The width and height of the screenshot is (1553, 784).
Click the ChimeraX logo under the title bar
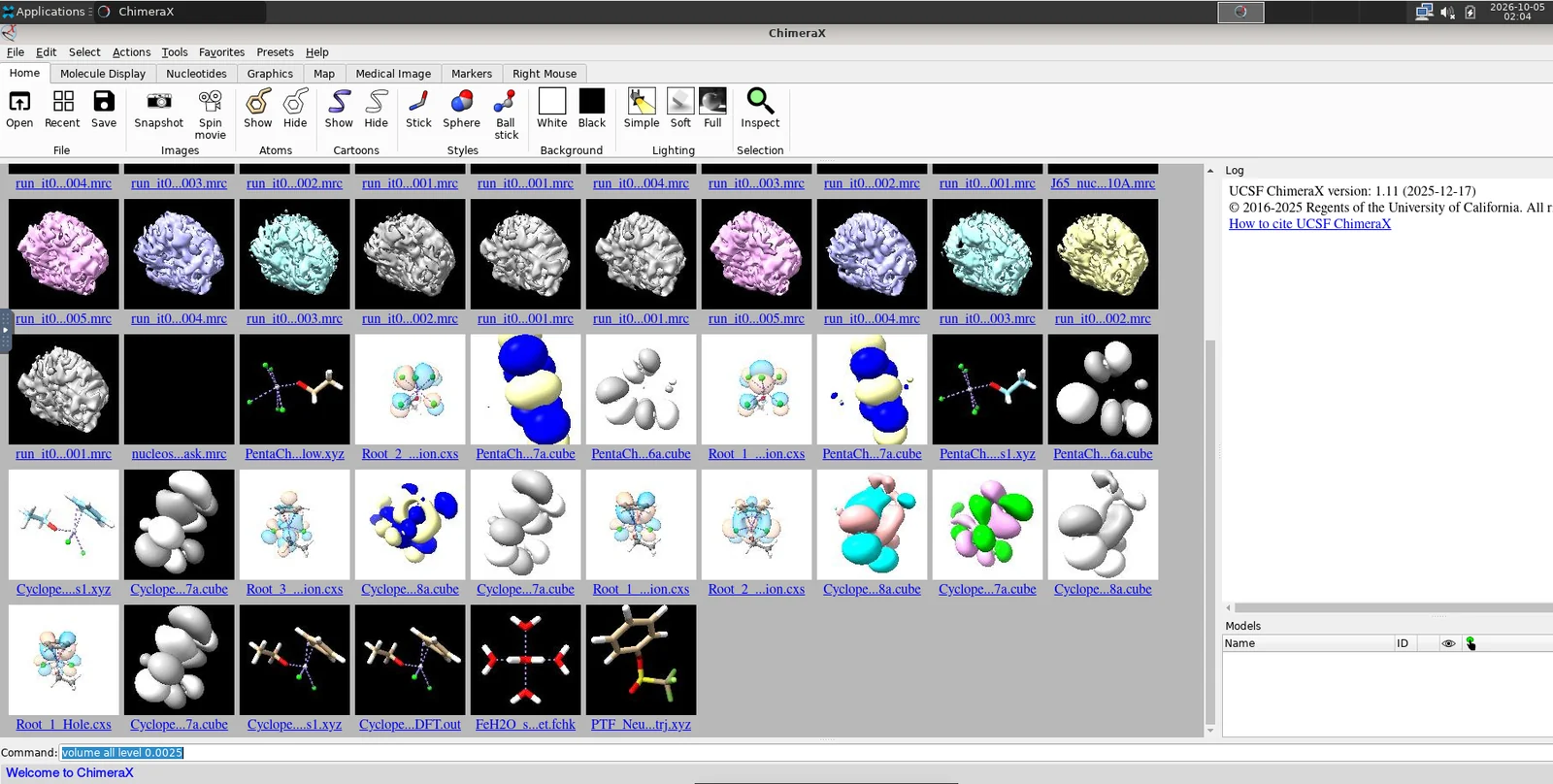(x=9, y=32)
